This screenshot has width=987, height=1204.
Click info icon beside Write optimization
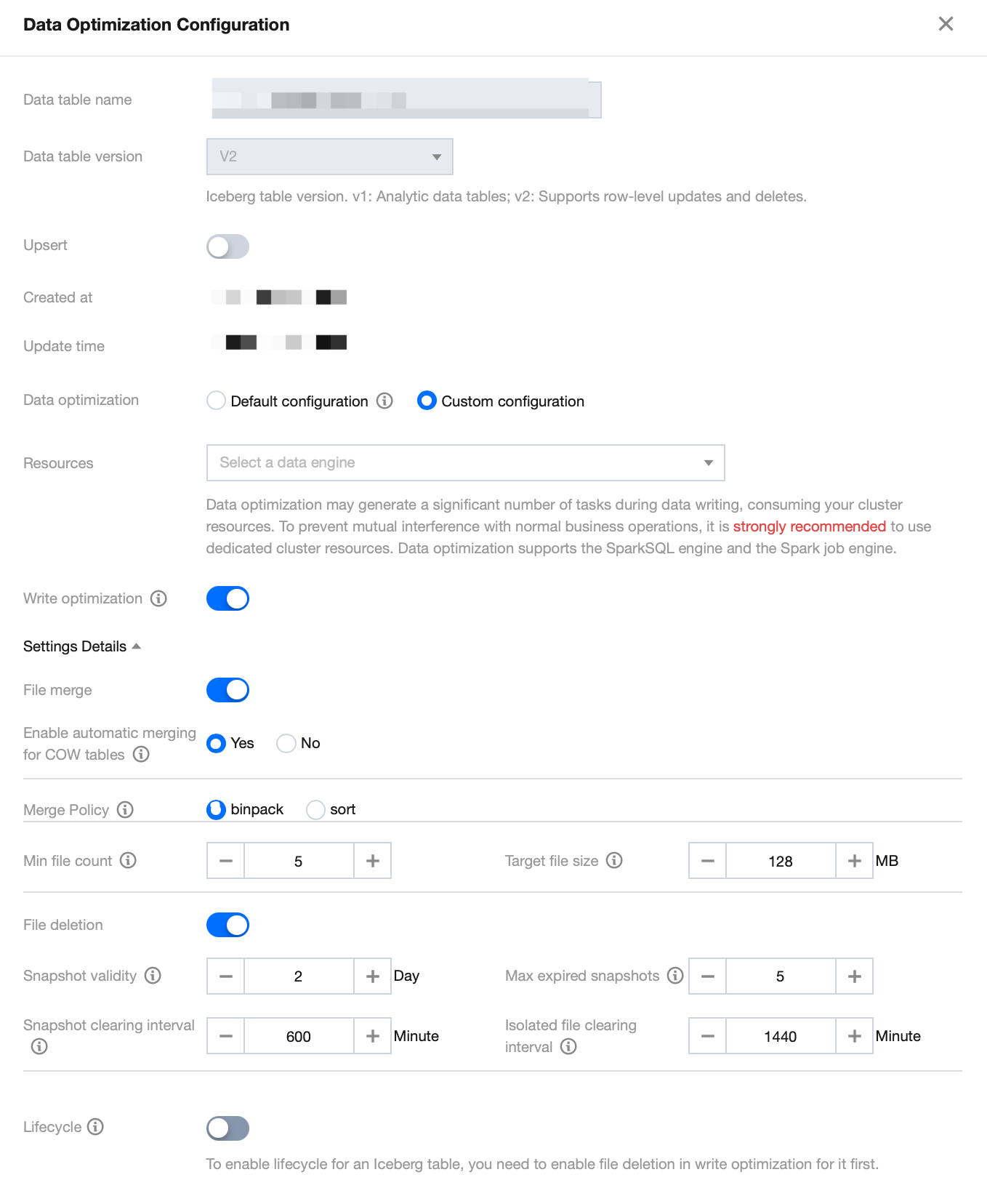coord(158,598)
